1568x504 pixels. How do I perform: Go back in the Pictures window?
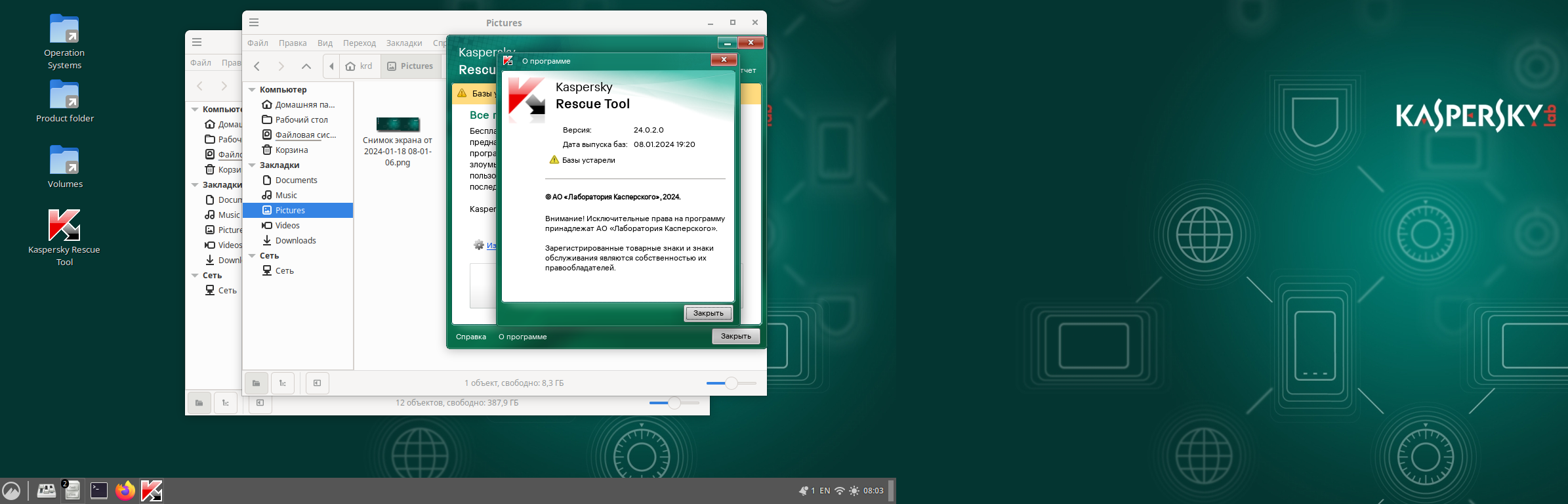point(257,66)
